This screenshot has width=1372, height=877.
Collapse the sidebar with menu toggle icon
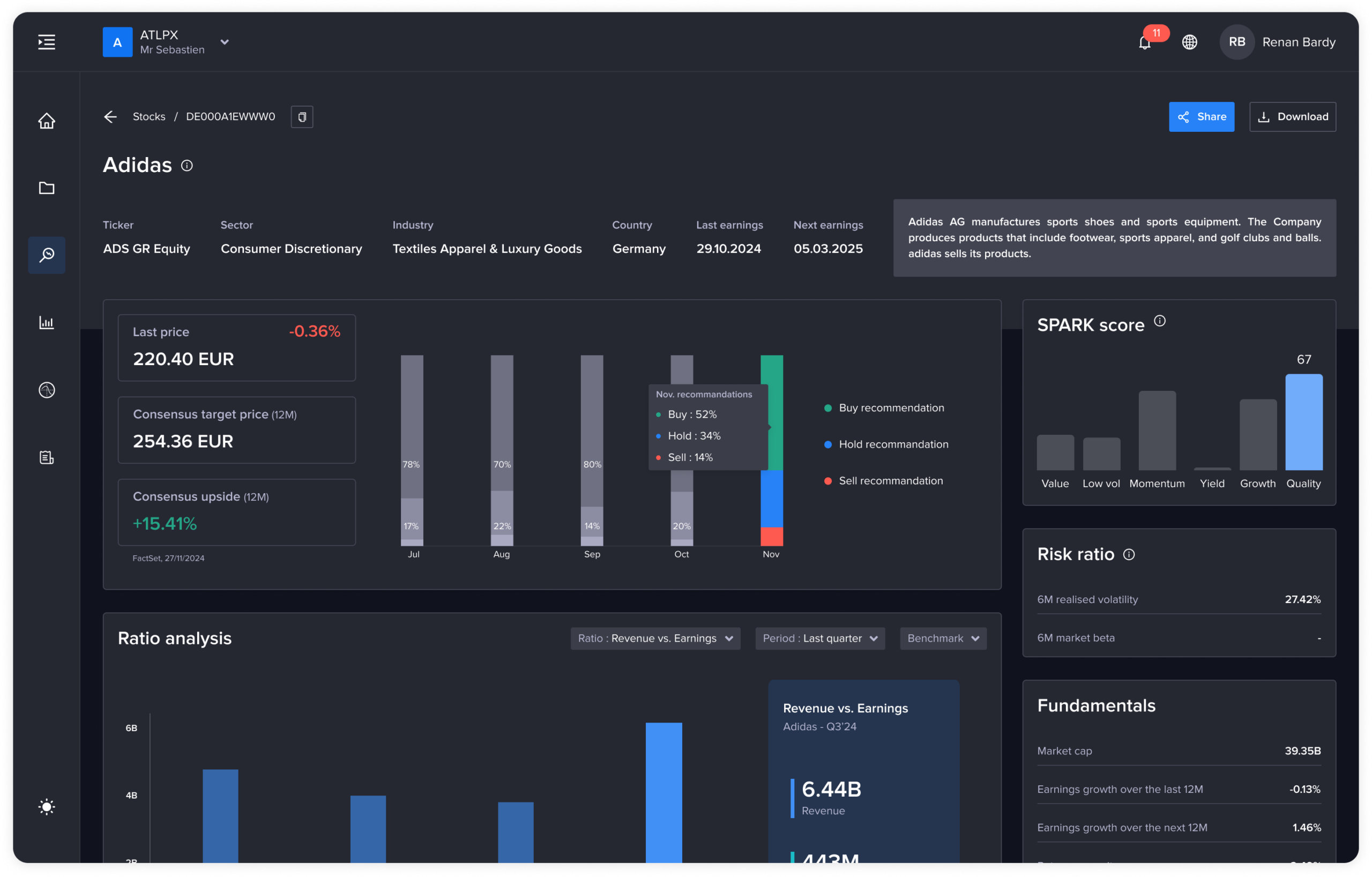coord(47,42)
